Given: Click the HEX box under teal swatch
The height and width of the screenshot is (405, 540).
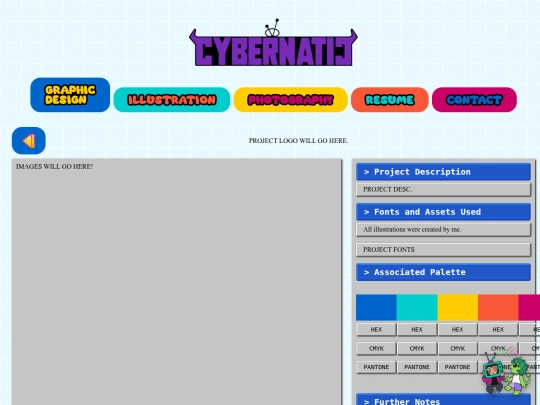Looking at the screenshot, I should 417,330.
